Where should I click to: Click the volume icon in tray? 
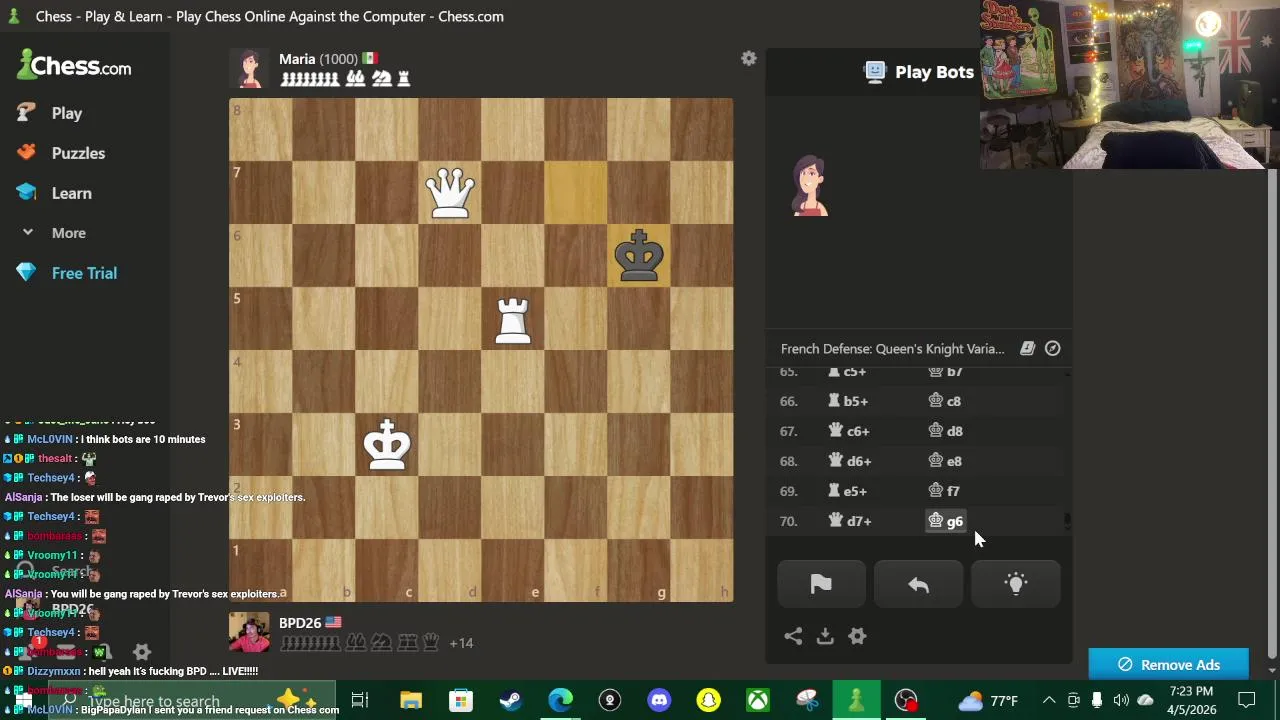[x=1121, y=700]
